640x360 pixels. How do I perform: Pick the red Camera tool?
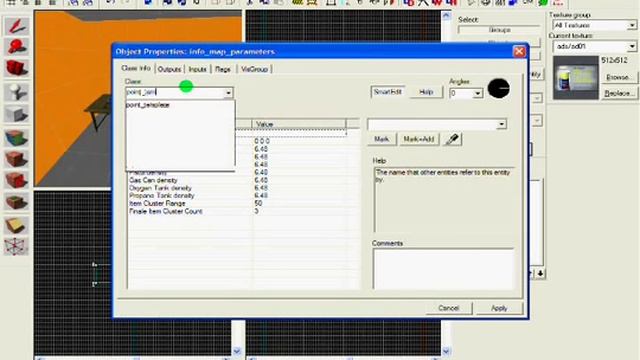point(16,68)
